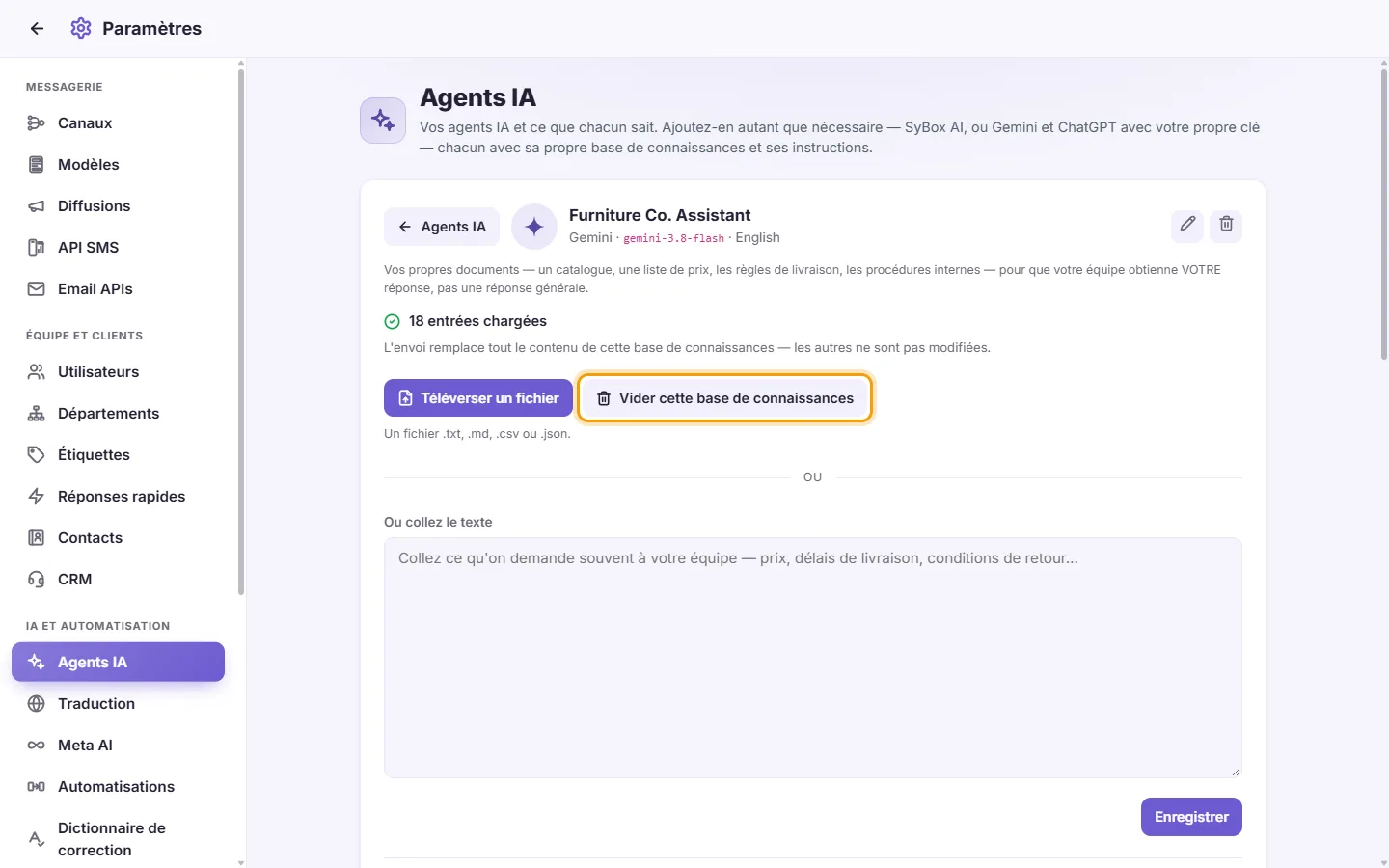This screenshot has height=868, width=1389.
Task: Click the Paramètres gear icon
Action: (x=81, y=29)
